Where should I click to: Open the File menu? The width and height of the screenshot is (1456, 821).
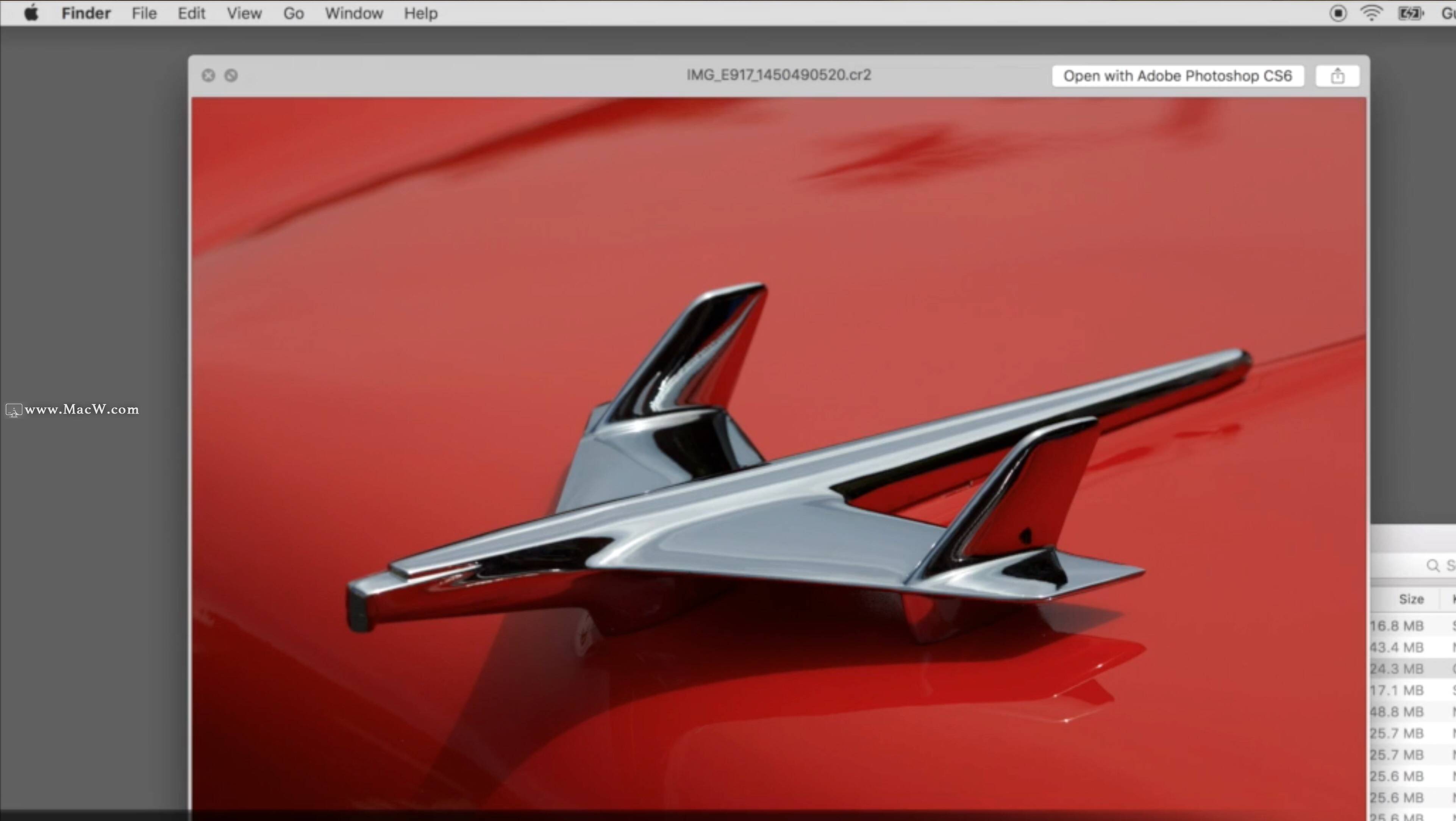click(x=144, y=13)
